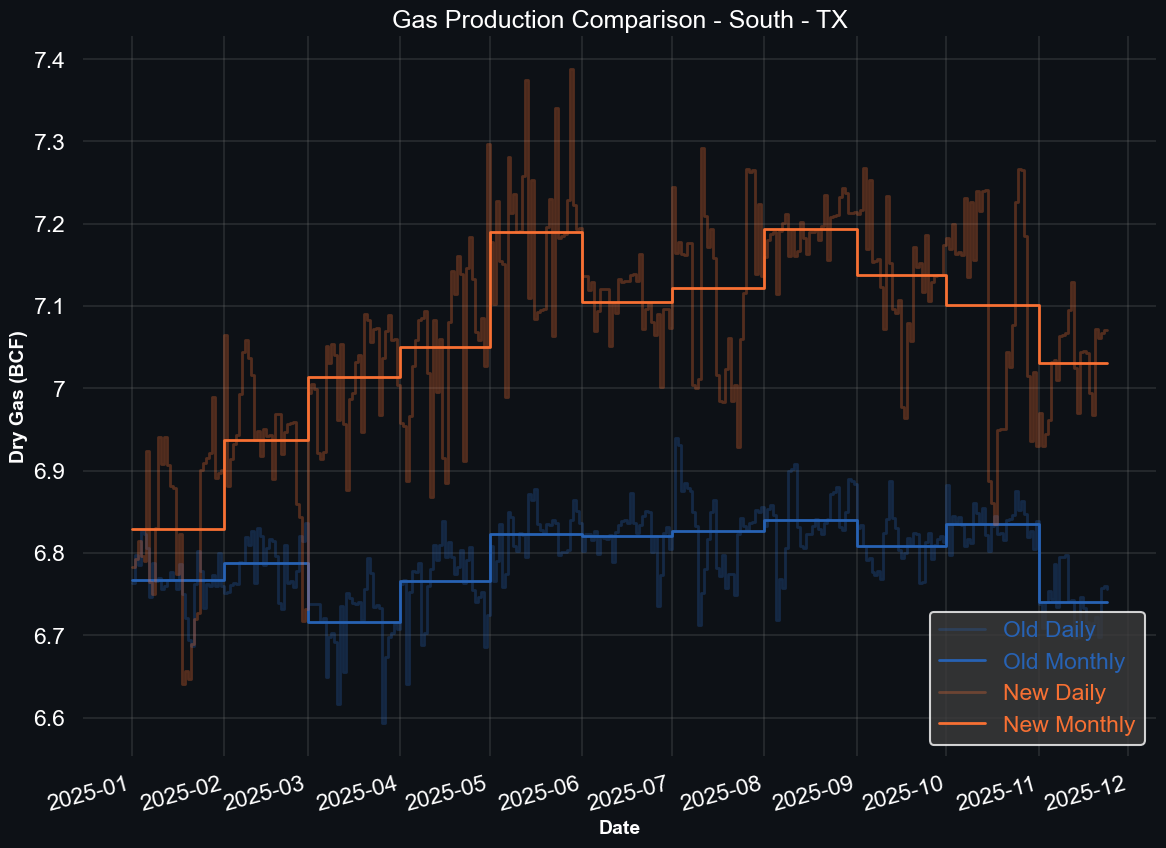This screenshot has height=848, width=1166.
Task: Click the Old Monthly blue step for March 2025
Action: (x=353, y=622)
